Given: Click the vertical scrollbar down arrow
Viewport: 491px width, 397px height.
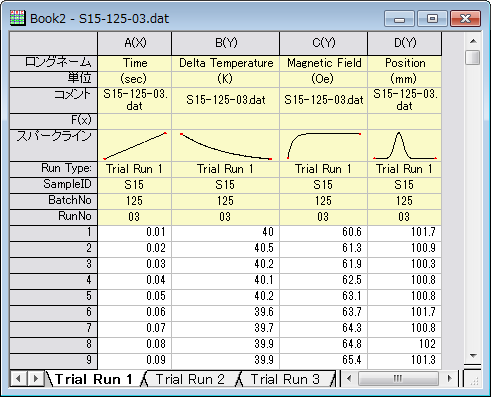Looking at the screenshot, I should 473,356.
